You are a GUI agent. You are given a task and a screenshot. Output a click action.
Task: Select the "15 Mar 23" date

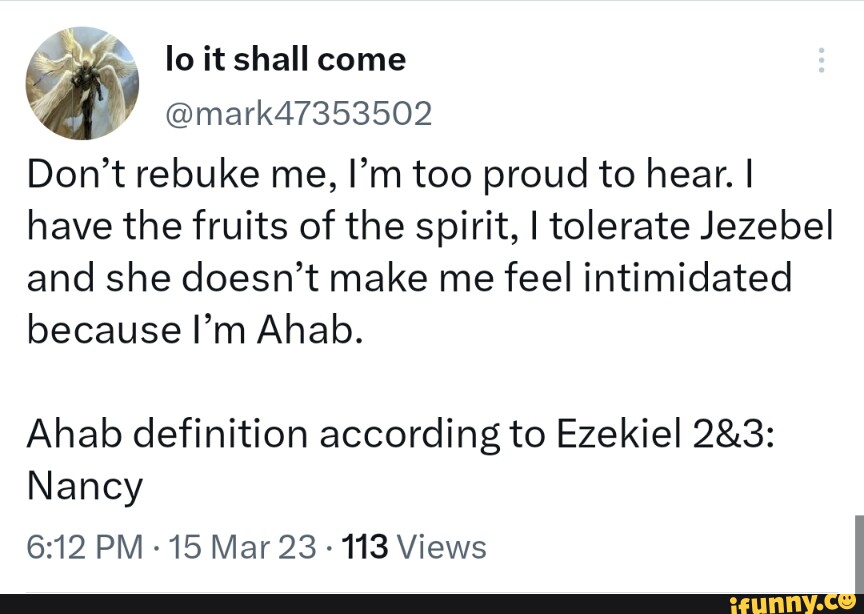[243, 546]
